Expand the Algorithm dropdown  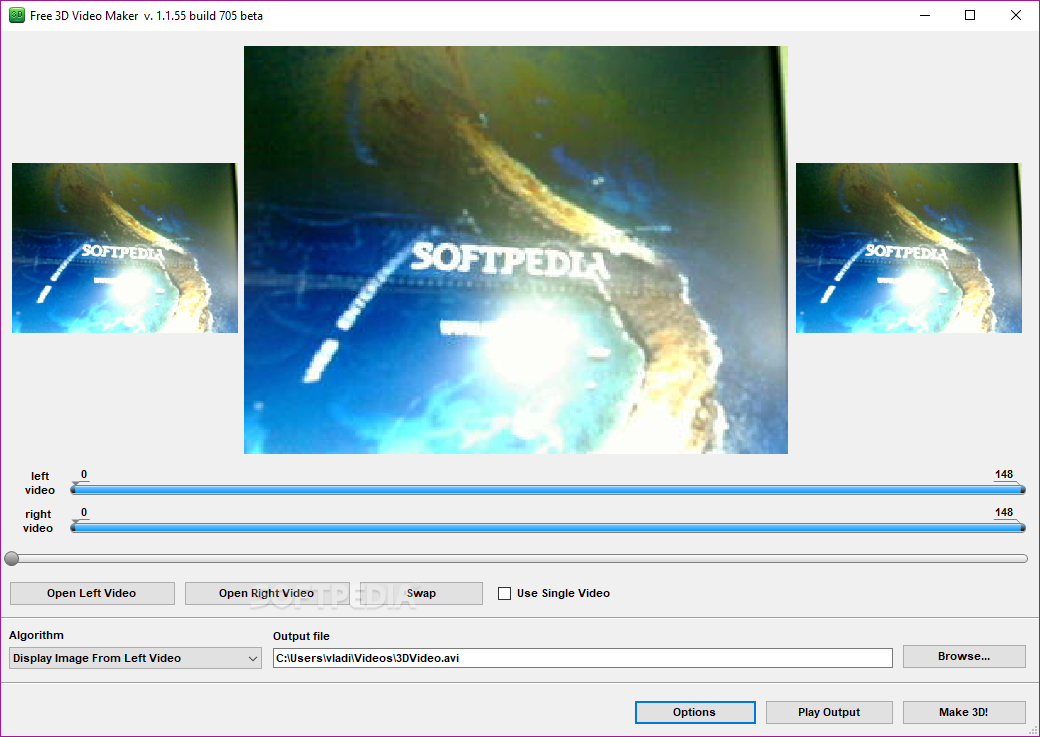(135, 658)
